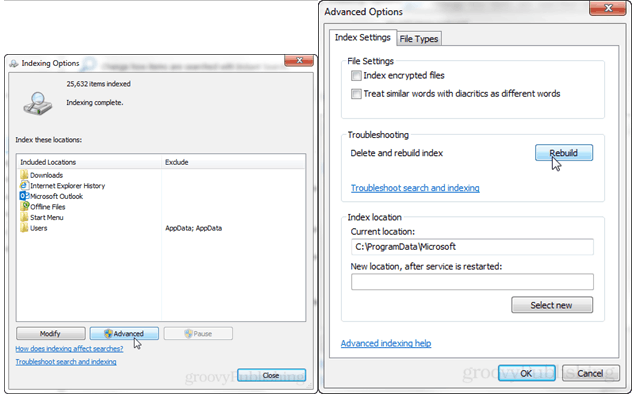
Task: Click the Current location path field
Action: [472, 247]
